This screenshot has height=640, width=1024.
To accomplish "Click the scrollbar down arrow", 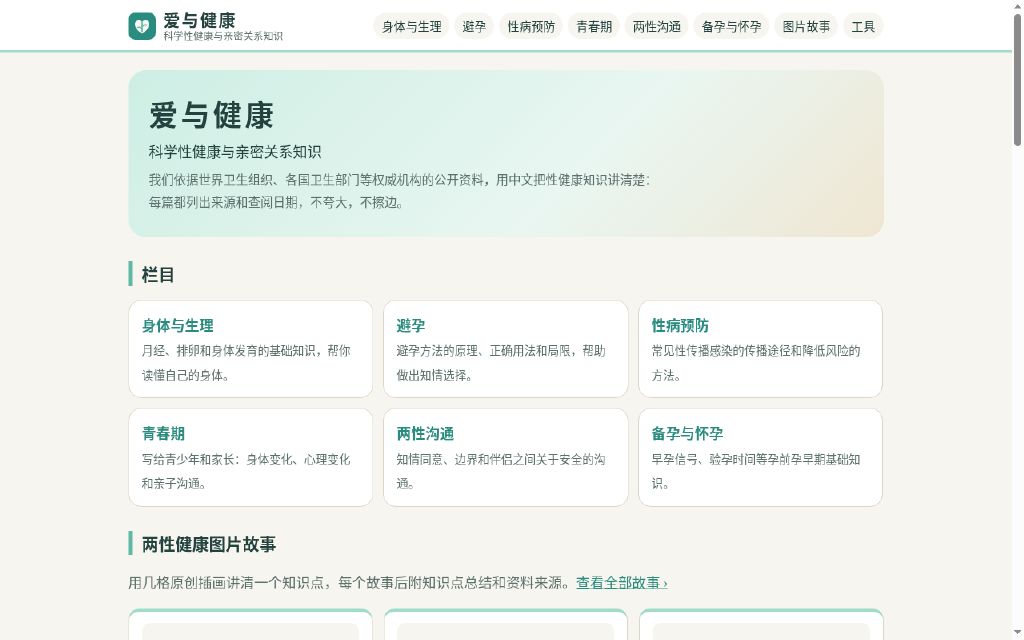I will tap(1017, 633).
